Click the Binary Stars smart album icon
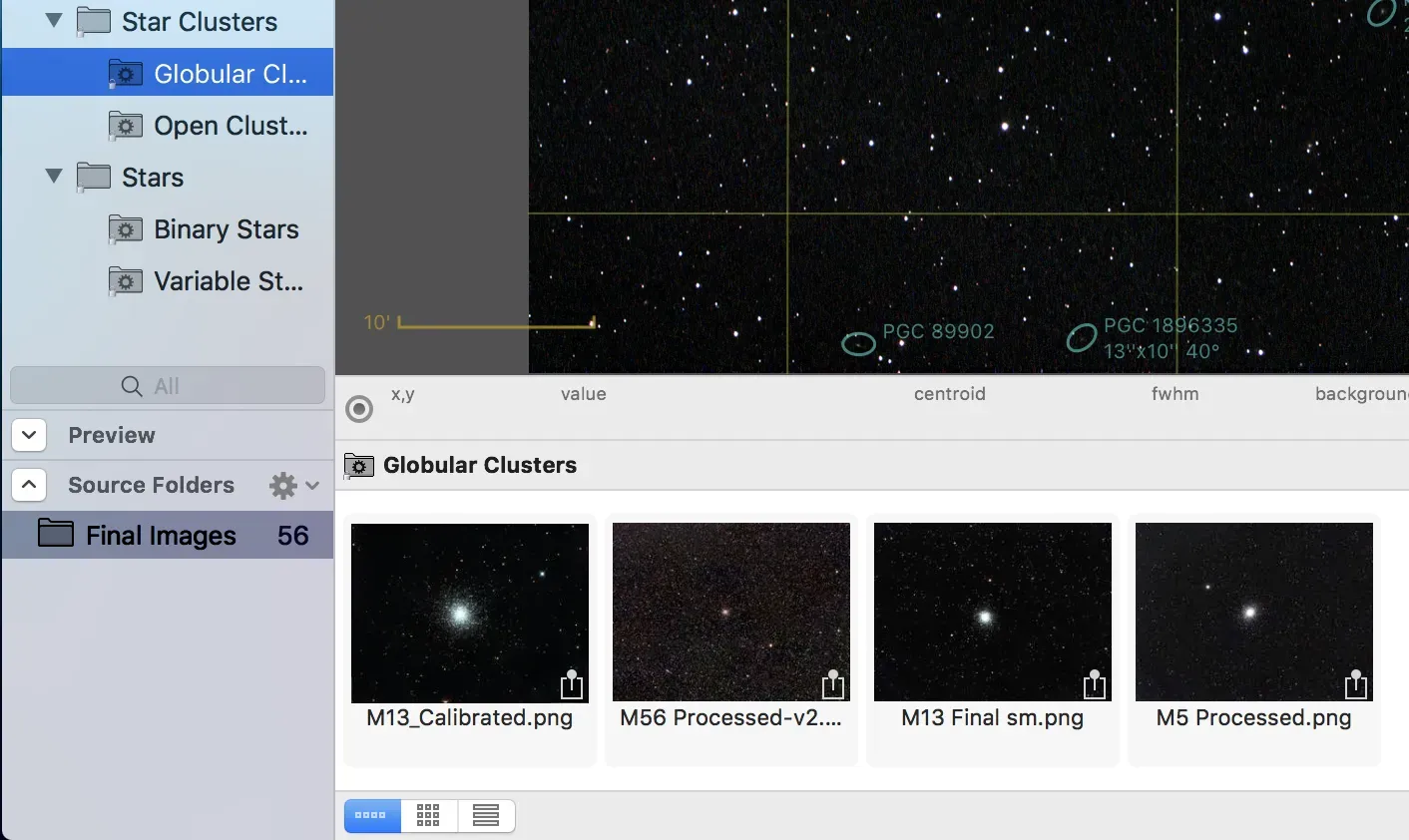The height and width of the screenshot is (840, 1409). 124,228
